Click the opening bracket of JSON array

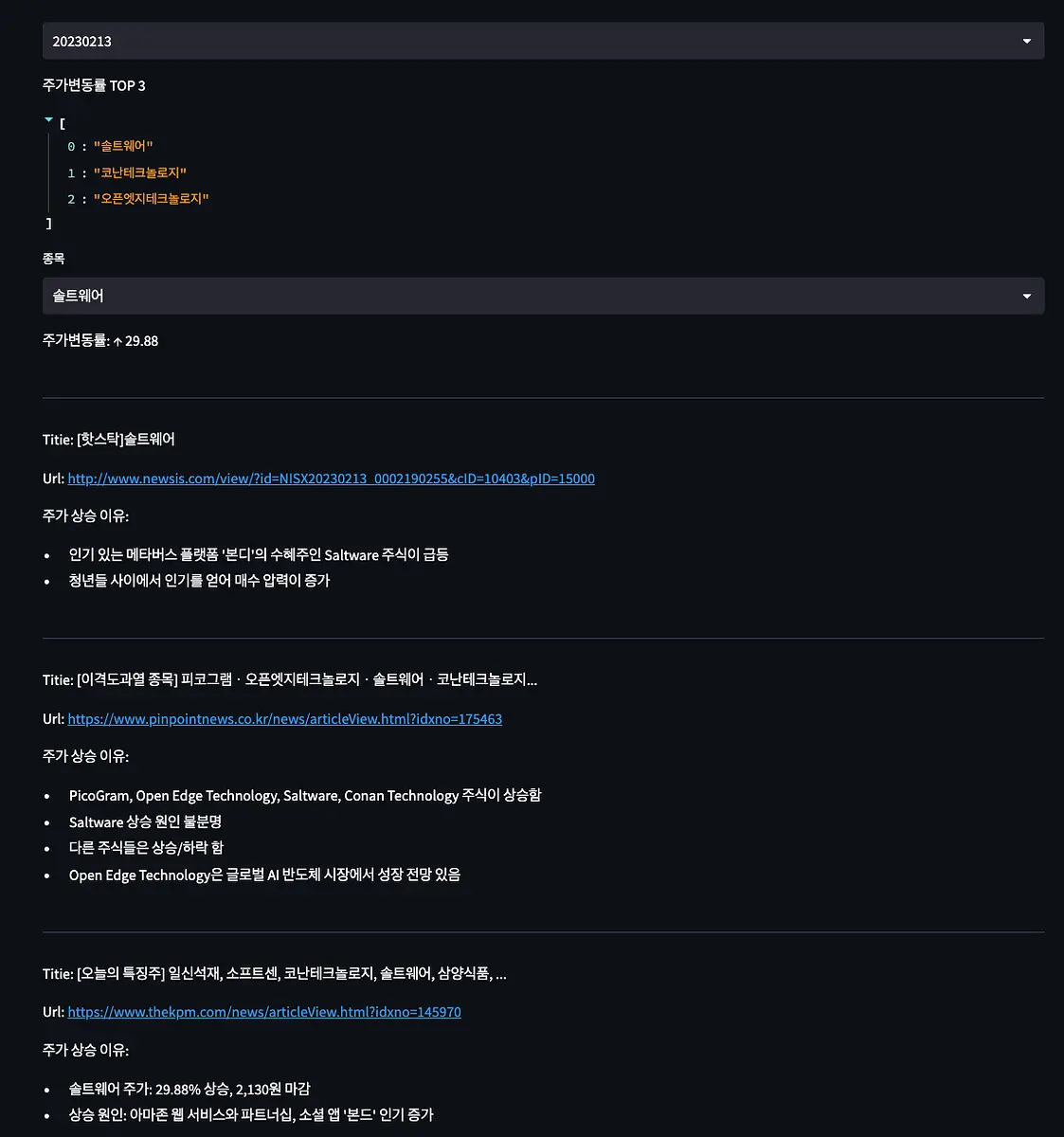pyautogui.click(x=63, y=123)
